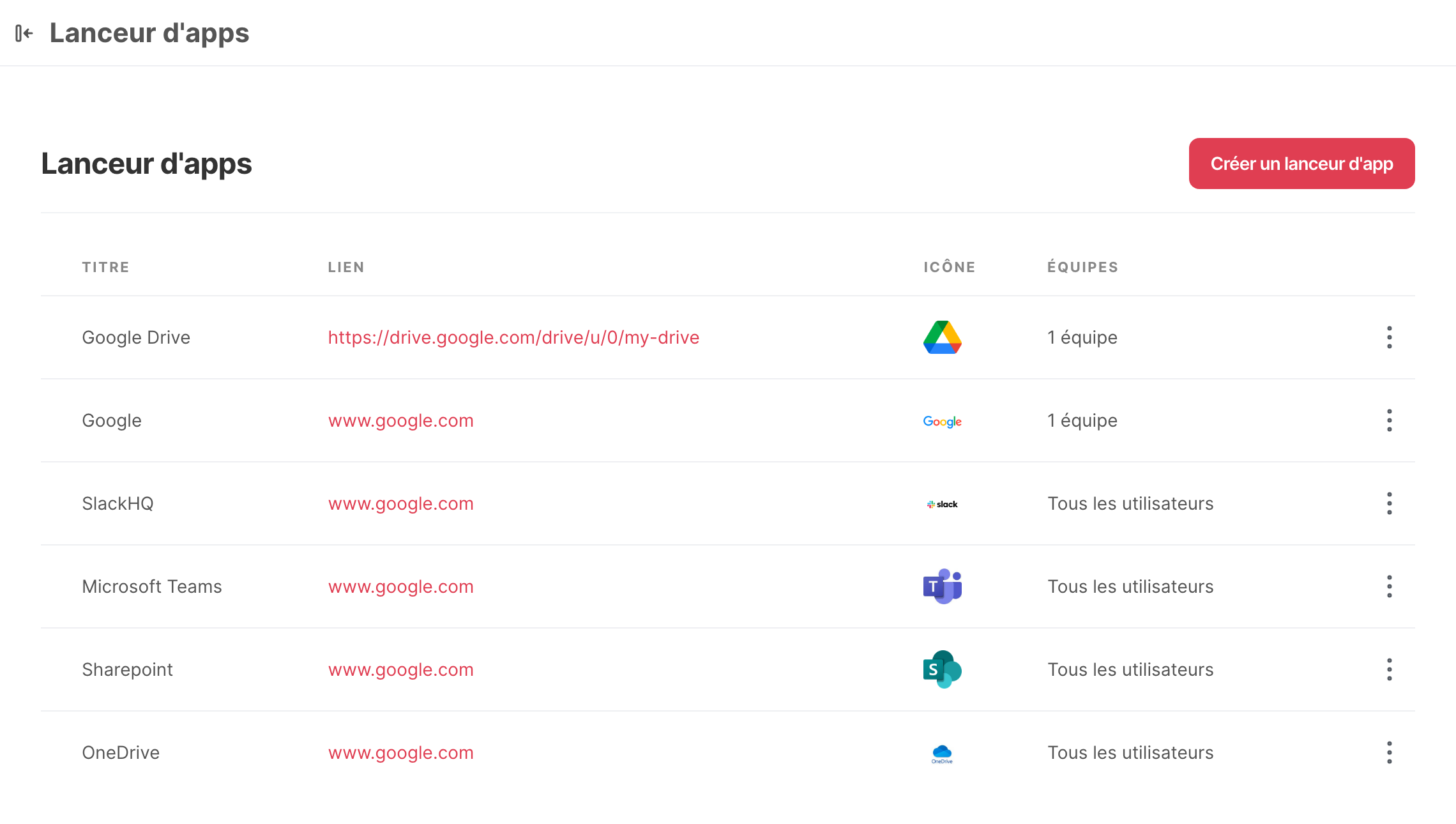Click the ÉQUIPES column header

(1083, 267)
